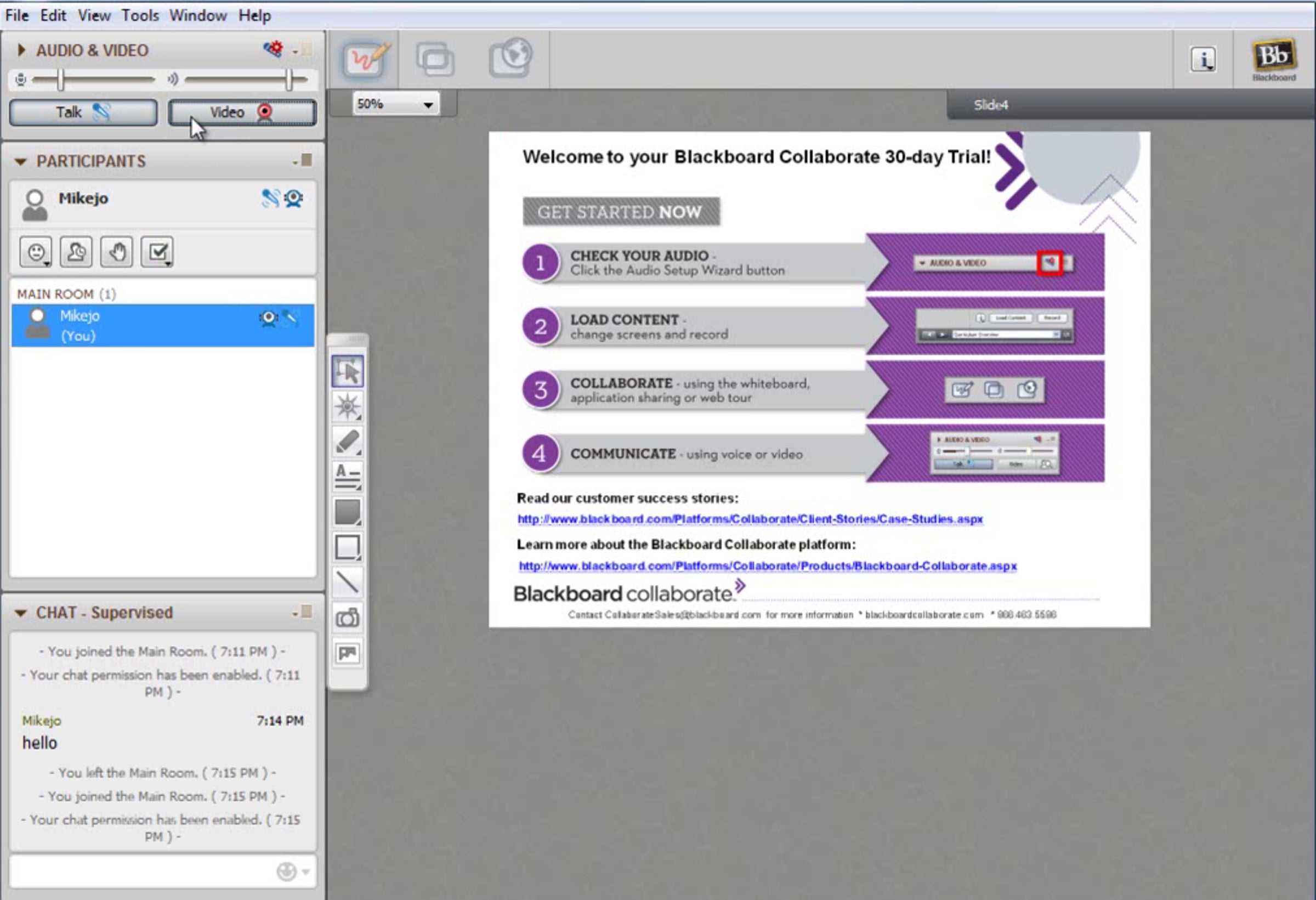Switch to Web Tour mode icon
Viewport: 1316px width, 900px height.
510,57
